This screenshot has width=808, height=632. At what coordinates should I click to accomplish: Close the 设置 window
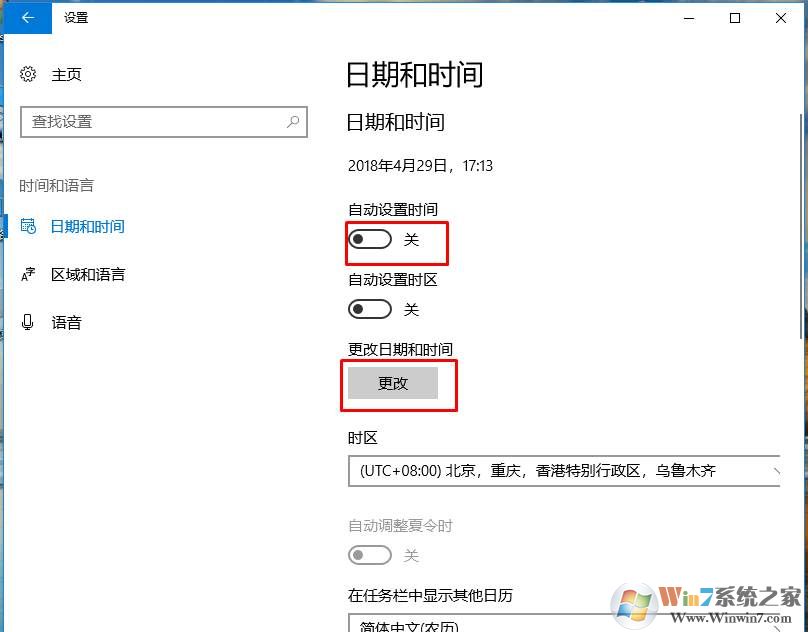click(x=781, y=18)
